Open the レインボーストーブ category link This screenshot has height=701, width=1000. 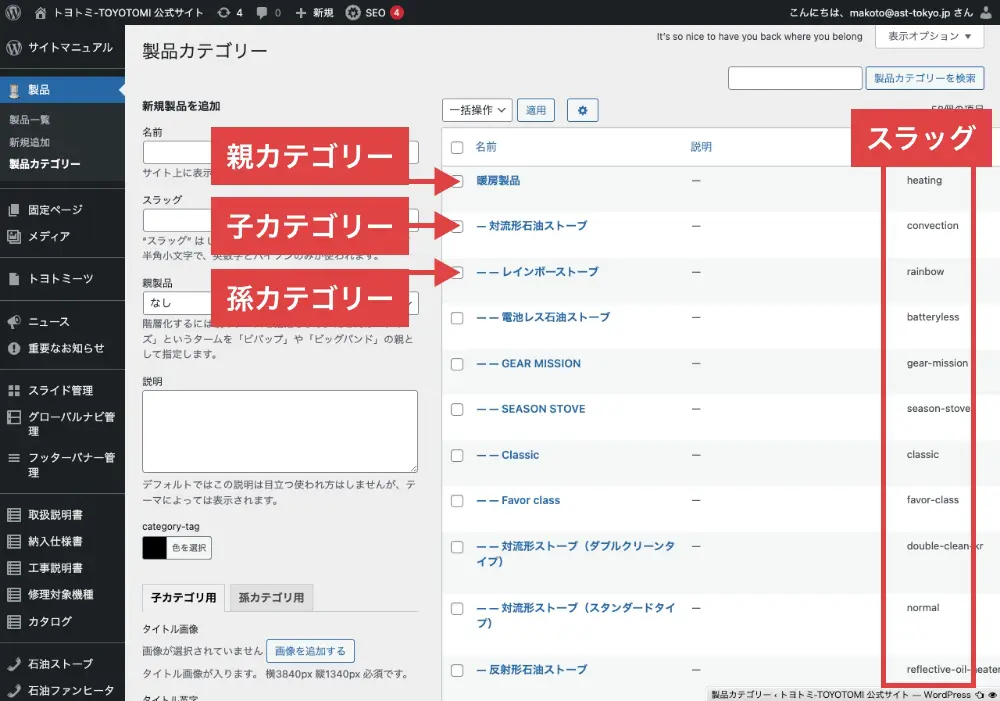(538, 272)
